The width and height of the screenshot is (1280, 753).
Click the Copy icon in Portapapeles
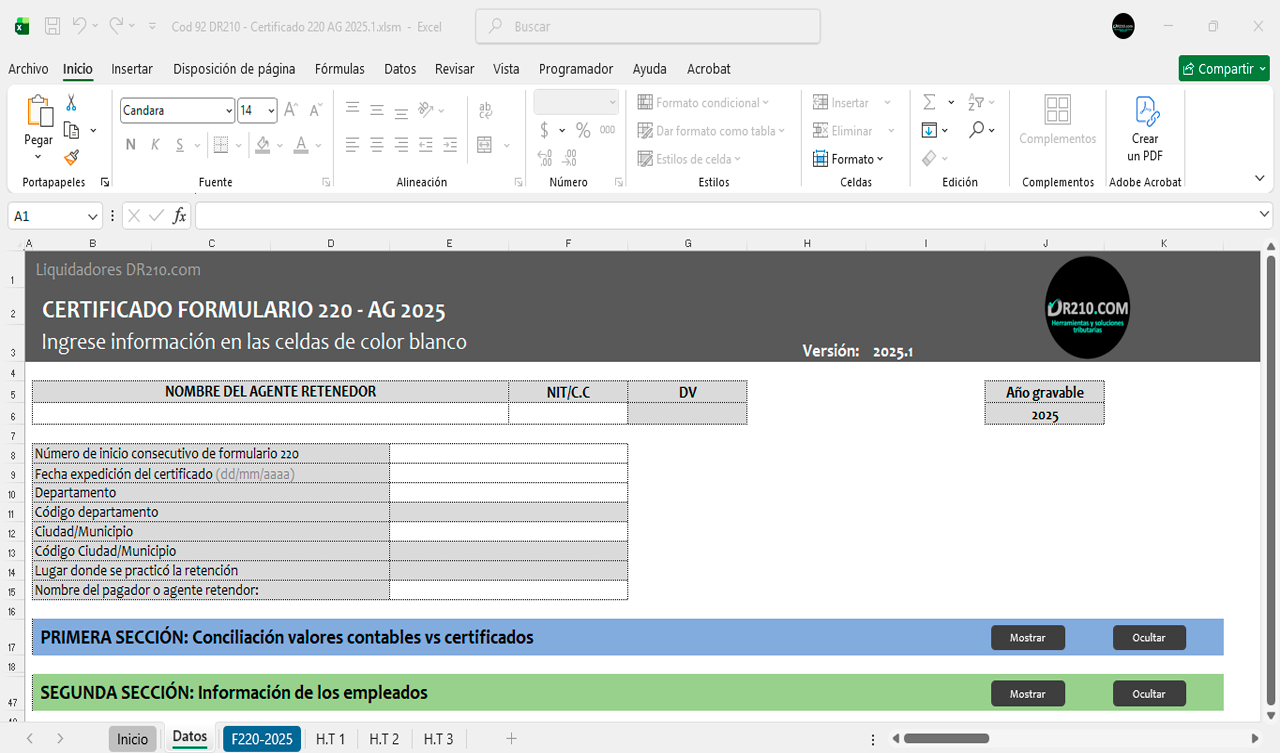71,130
